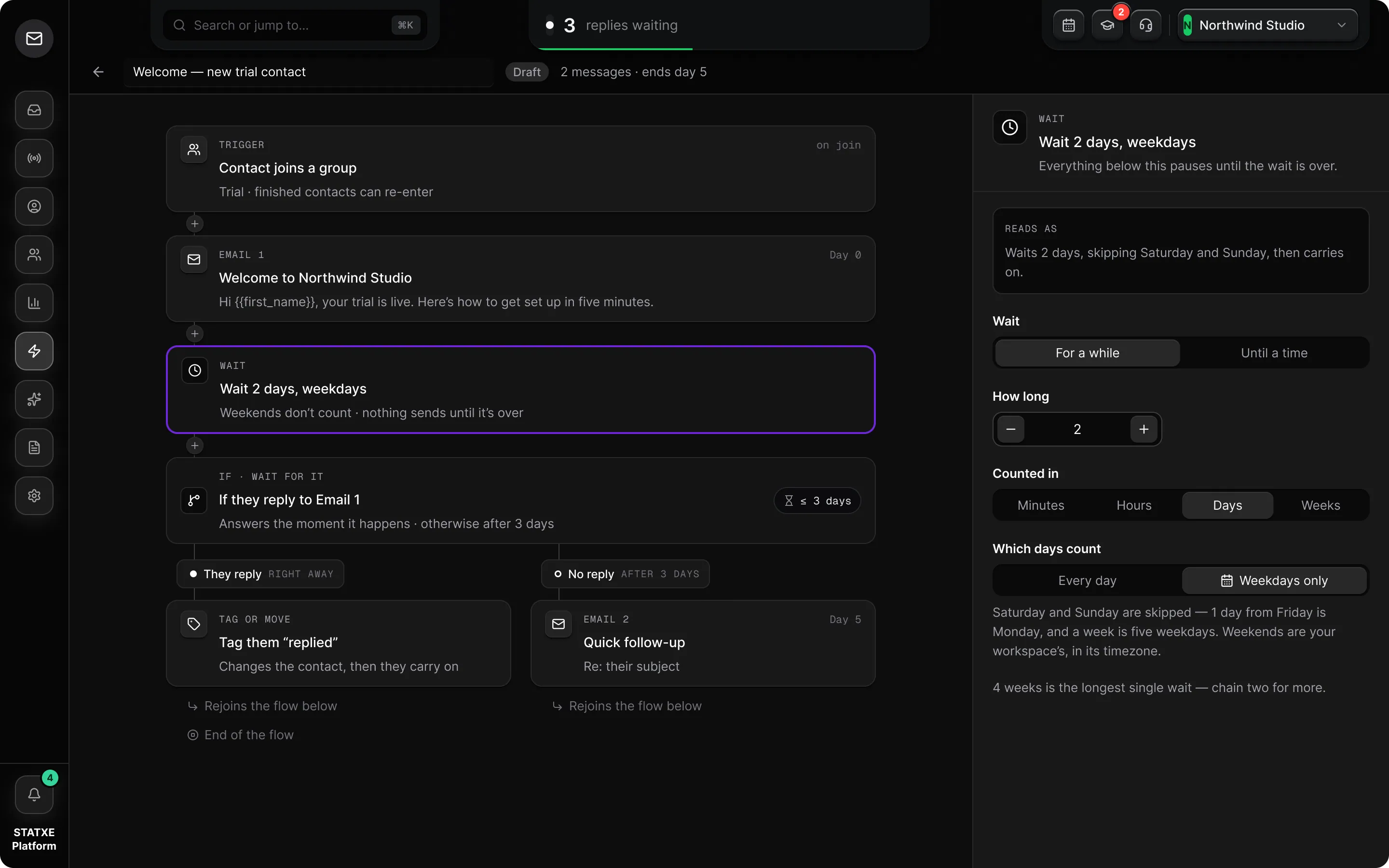Select the If they reply to Email 1 card
The image size is (1389, 868).
pyautogui.click(x=520, y=501)
